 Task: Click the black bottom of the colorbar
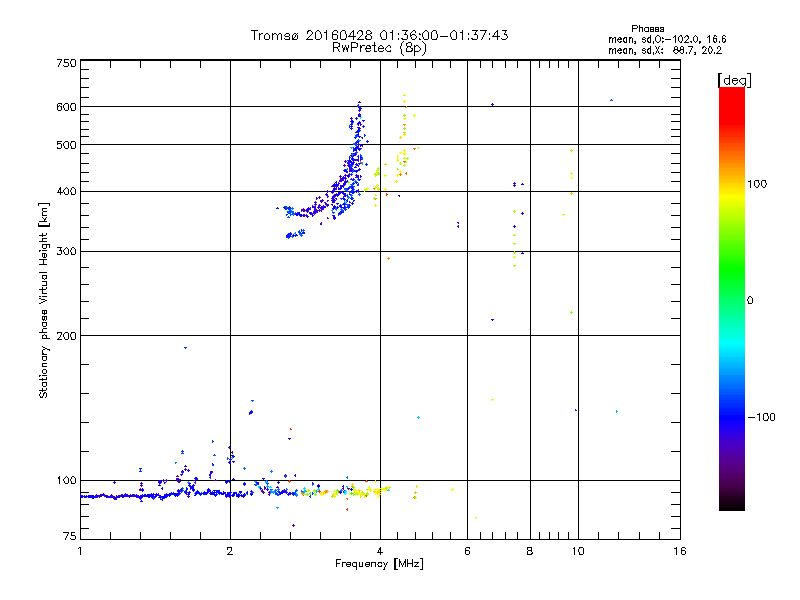pyautogui.click(x=732, y=503)
